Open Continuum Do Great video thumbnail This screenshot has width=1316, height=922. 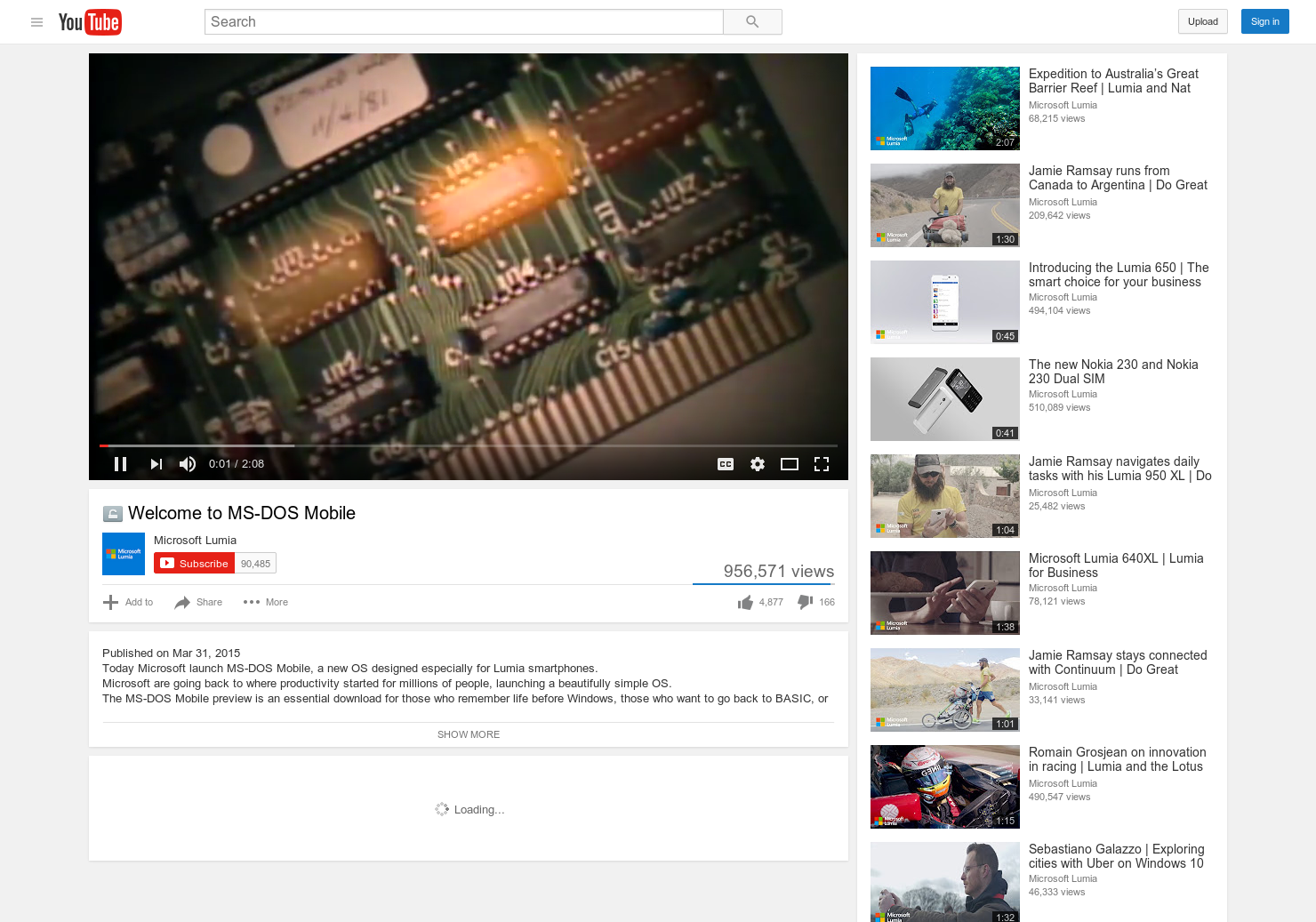tap(945, 690)
